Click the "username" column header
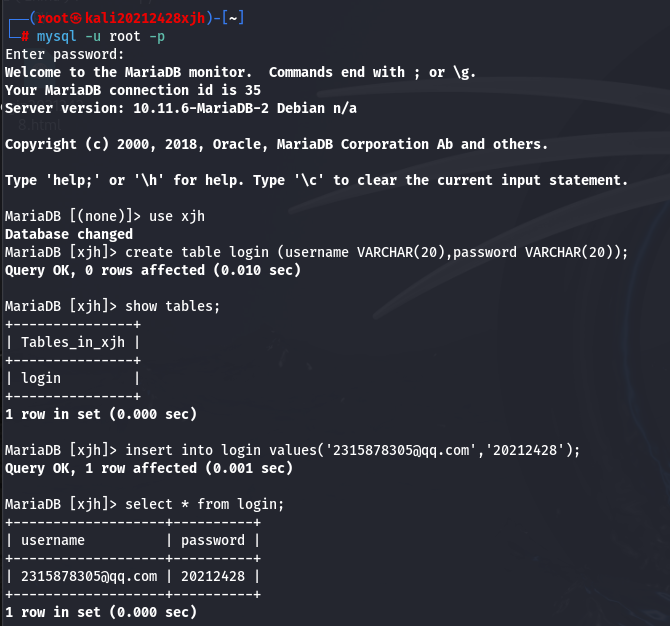This screenshot has height=626, width=670. click(53, 540)
